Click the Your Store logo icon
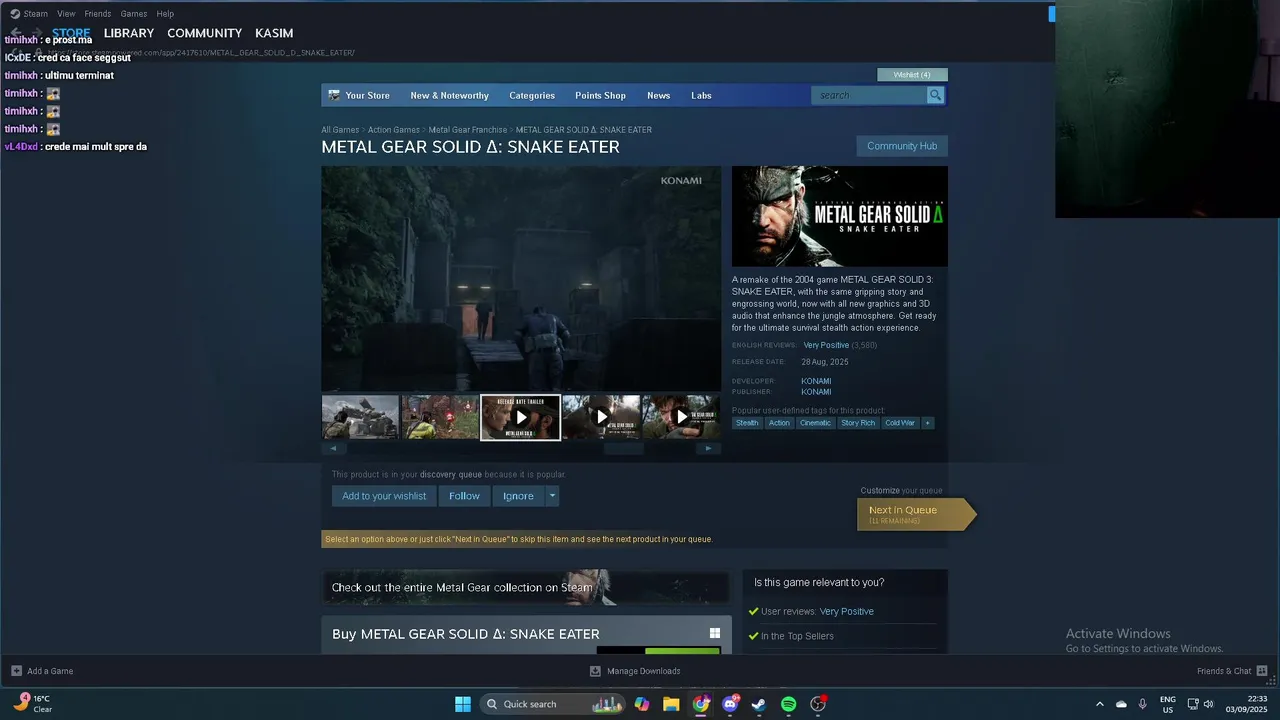 pos(334,95)
